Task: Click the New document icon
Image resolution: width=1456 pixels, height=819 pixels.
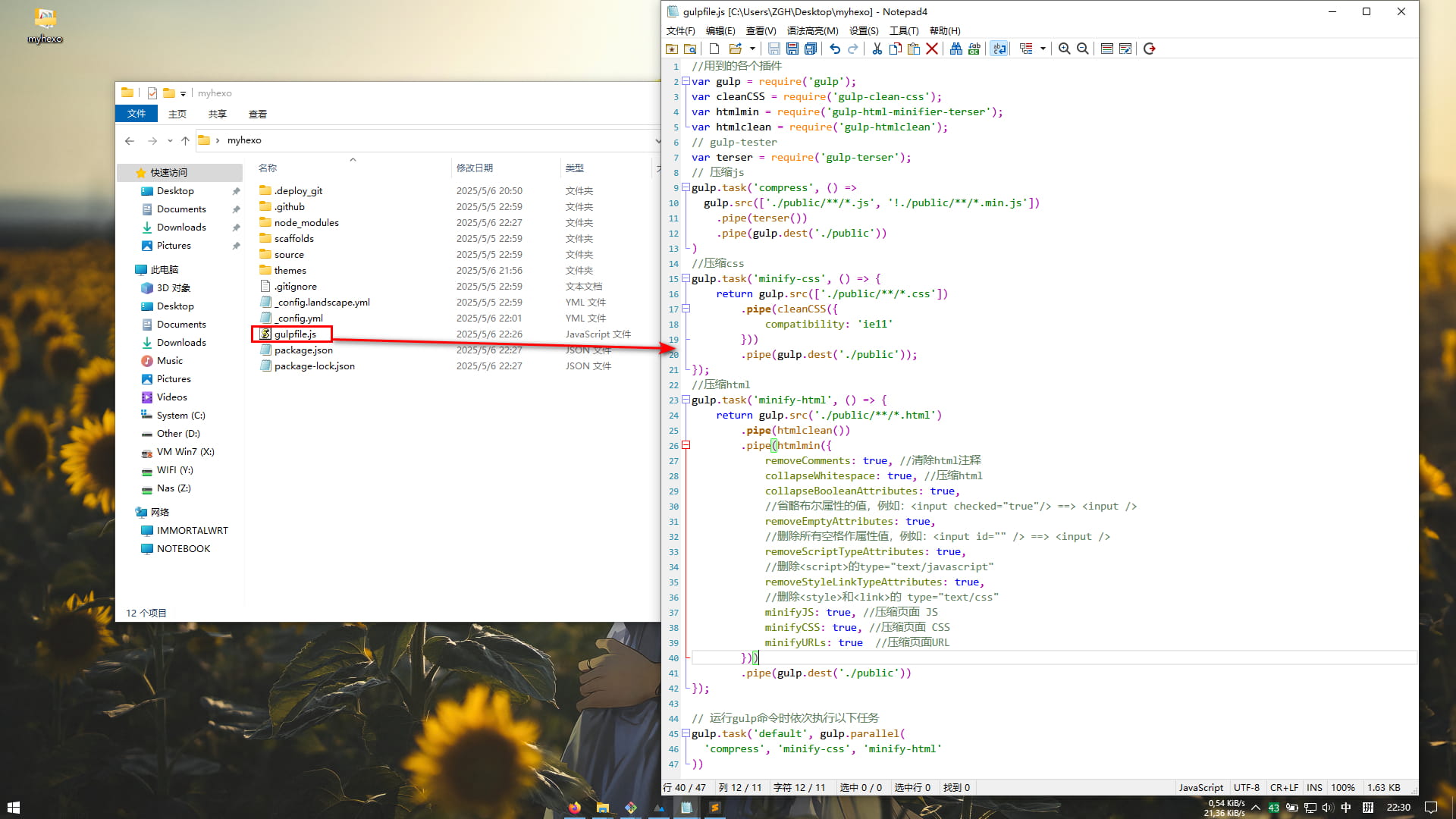Action: pyautogui.click(x=714, y=49)
